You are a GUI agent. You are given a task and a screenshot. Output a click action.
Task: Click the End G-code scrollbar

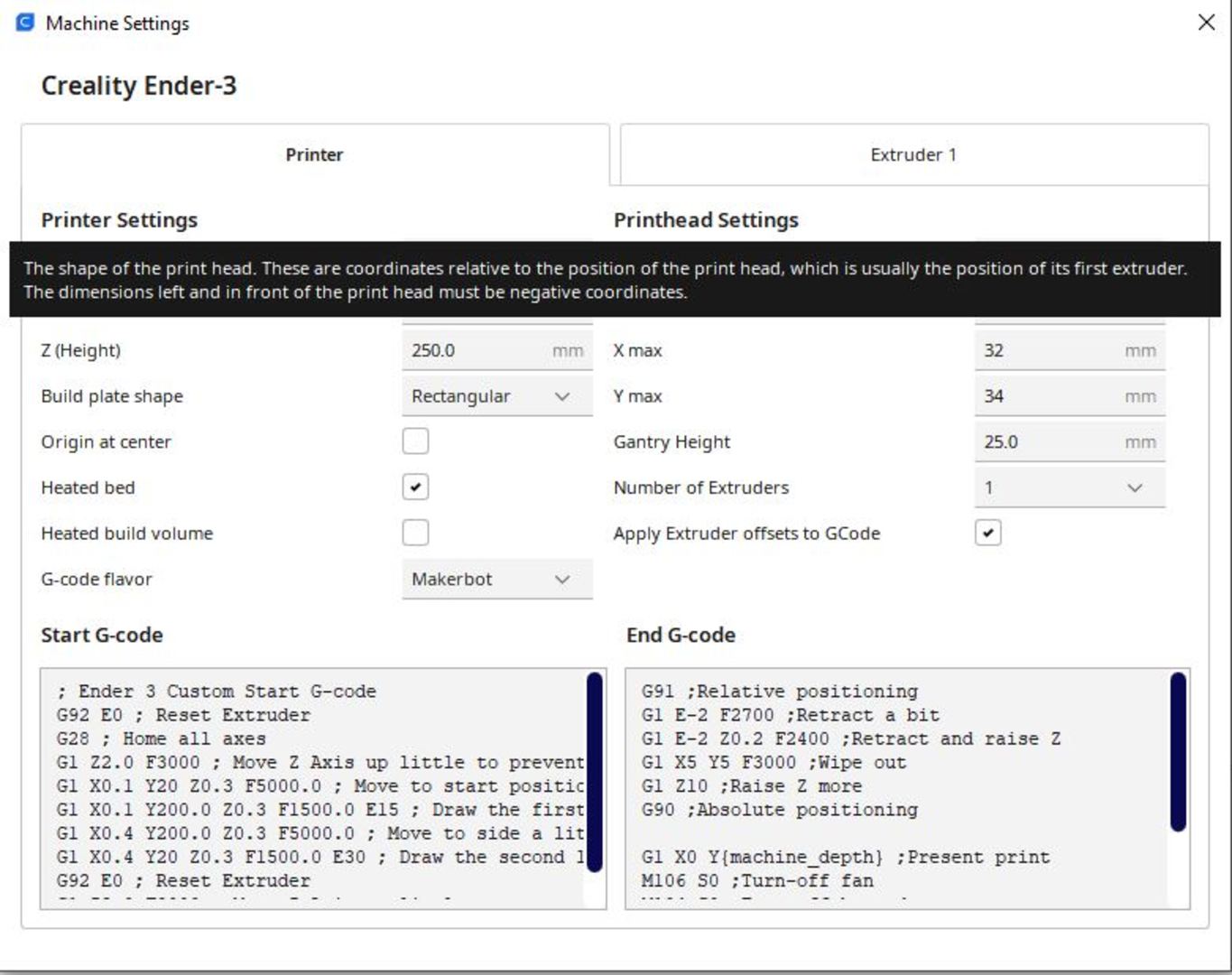coord(1178,751)
